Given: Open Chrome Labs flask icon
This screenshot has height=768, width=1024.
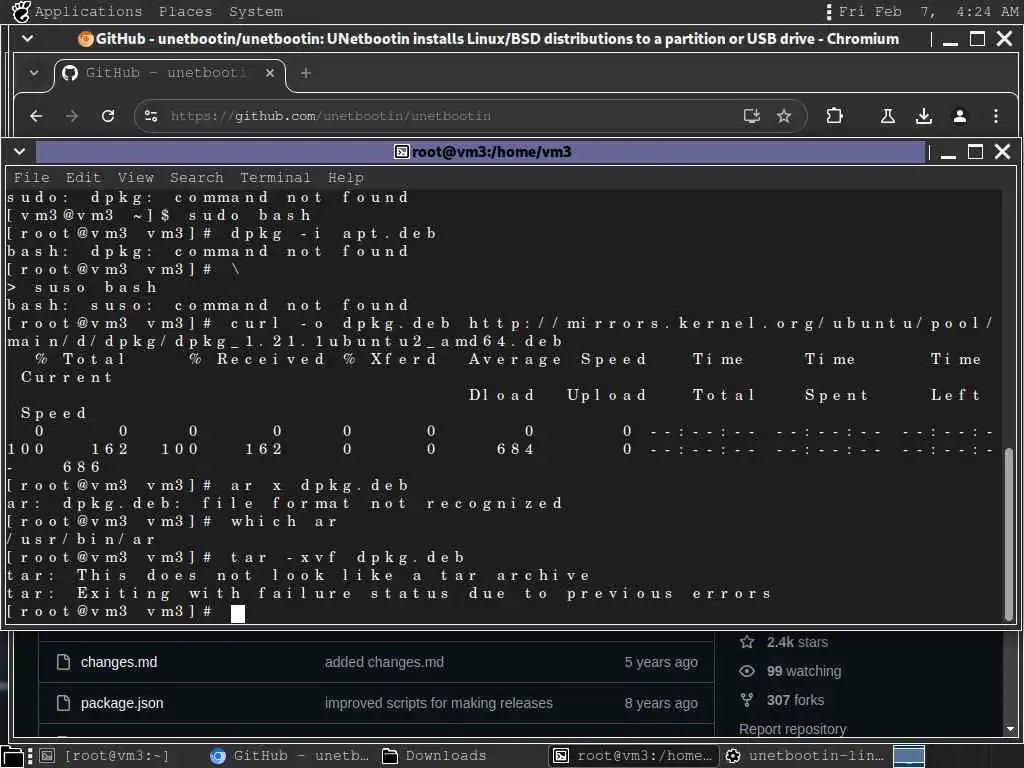Looking at the screenshot, I should coord(888,116).
